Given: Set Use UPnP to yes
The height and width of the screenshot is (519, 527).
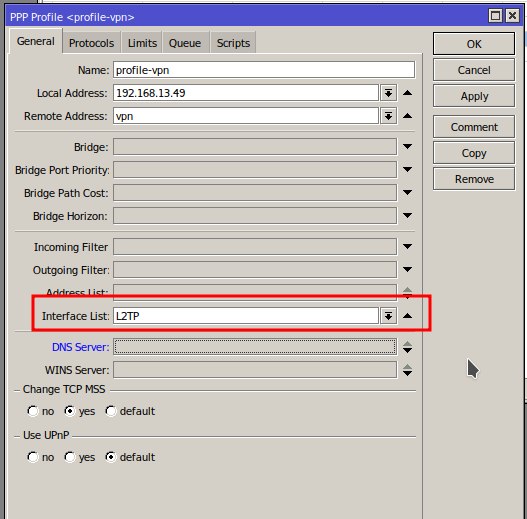Looking at the screenshot, I should click(x=70, y=457).
